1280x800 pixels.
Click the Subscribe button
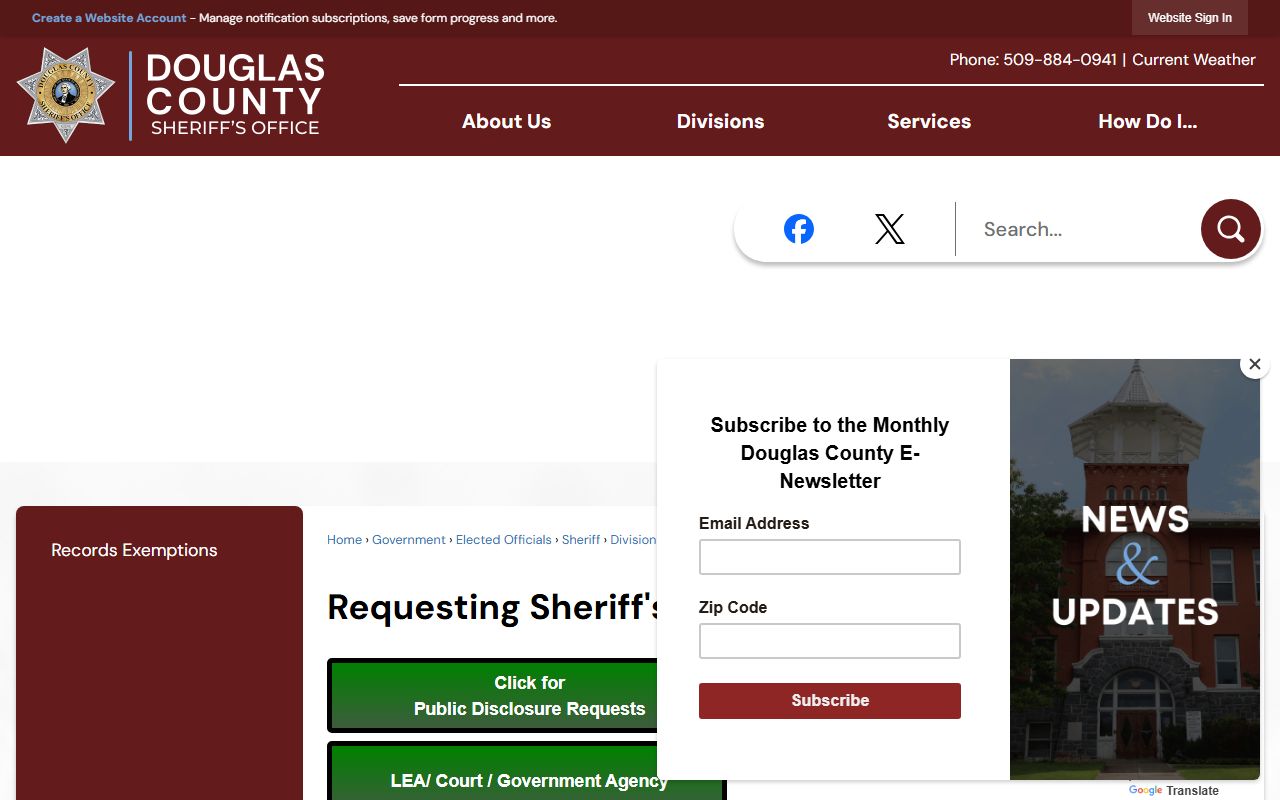[830, 701]
